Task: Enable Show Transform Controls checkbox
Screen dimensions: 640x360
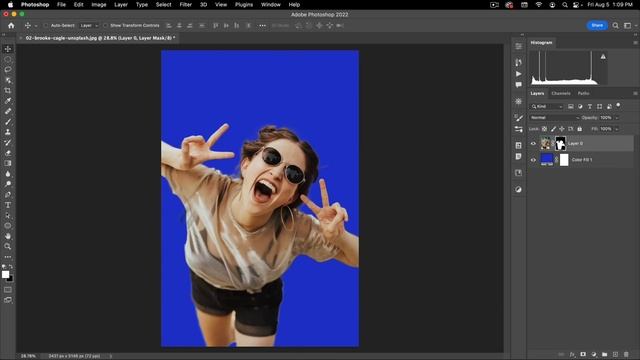Action: coord(105,25)
